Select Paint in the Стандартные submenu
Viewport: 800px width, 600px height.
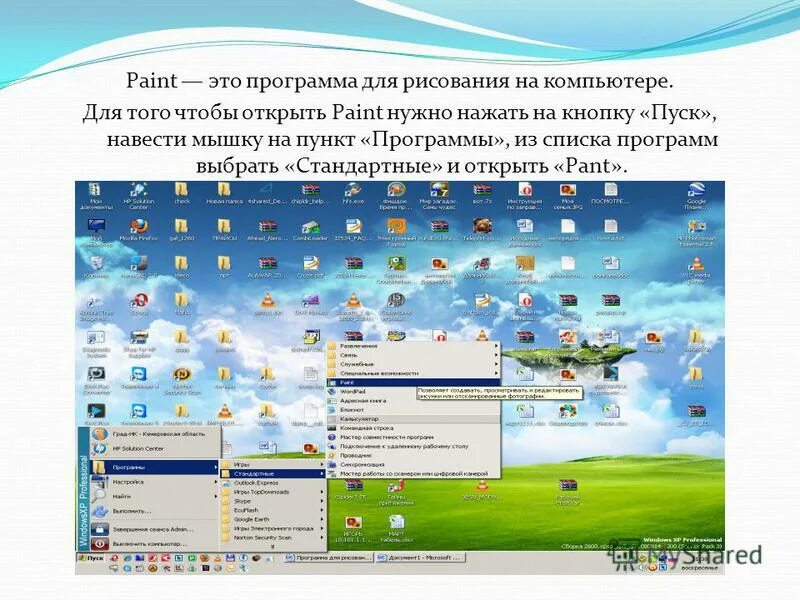tap(413, 382)
